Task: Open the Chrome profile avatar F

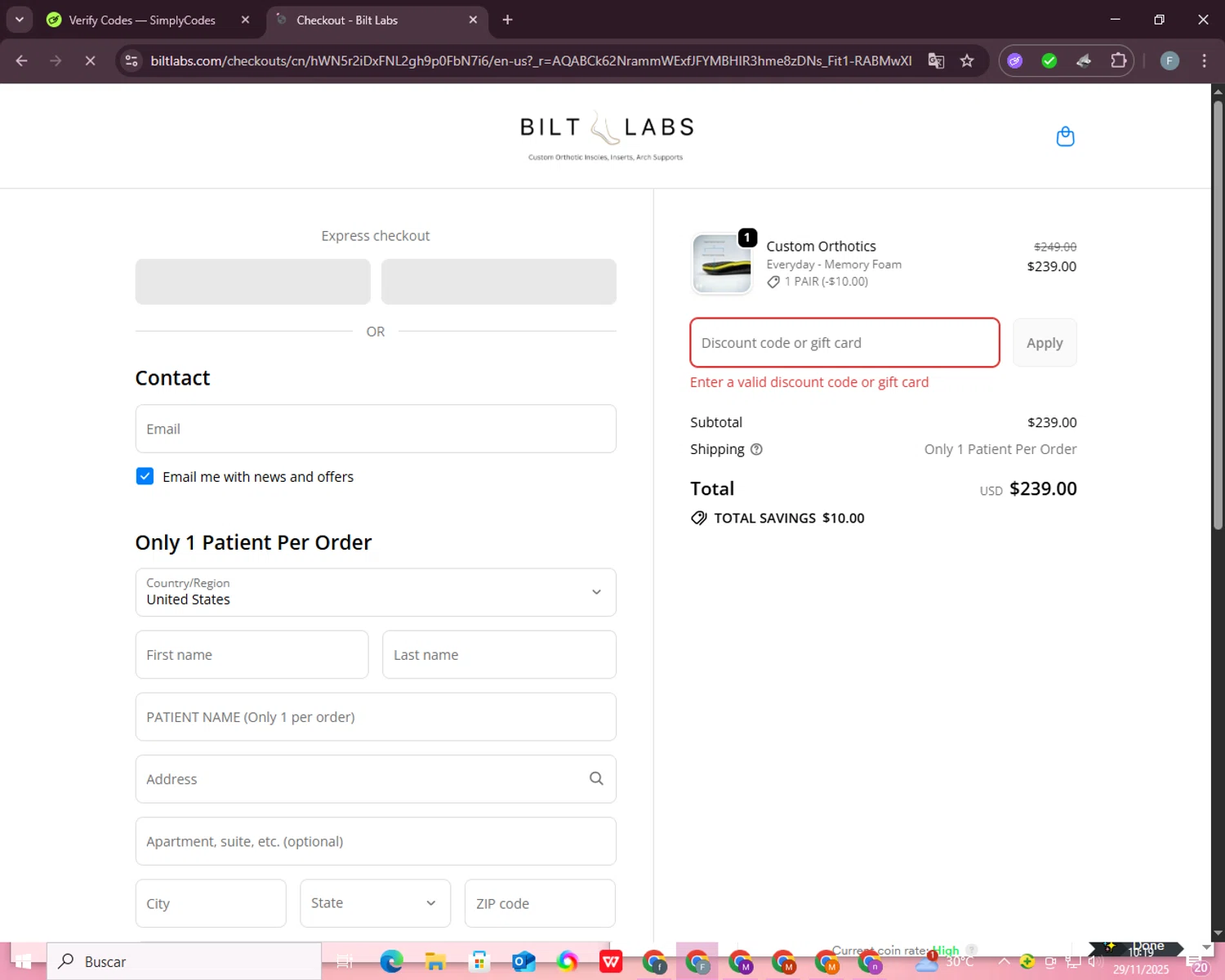Action: [x=1169, y=60]
